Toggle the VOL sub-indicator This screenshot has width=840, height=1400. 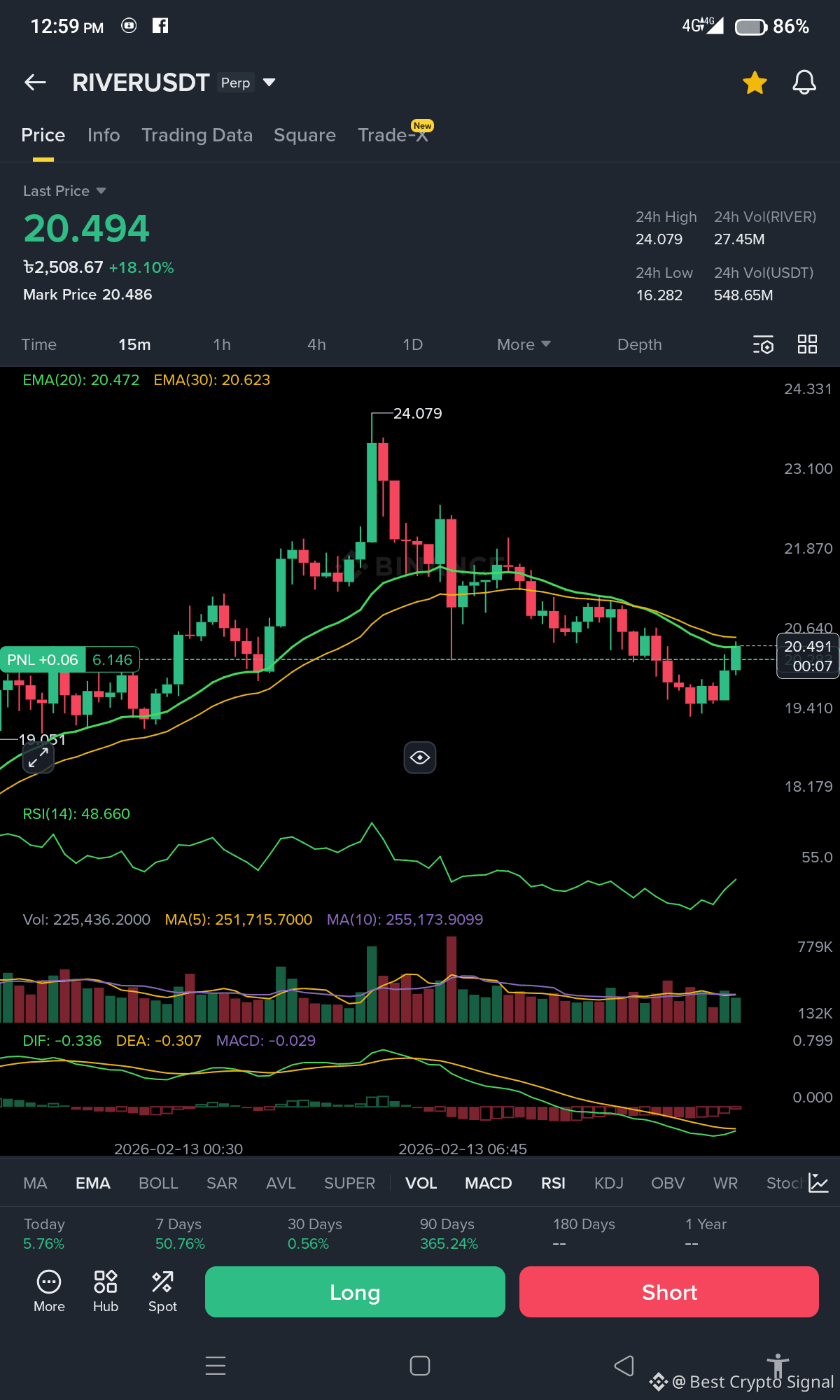pos(421,1183)
